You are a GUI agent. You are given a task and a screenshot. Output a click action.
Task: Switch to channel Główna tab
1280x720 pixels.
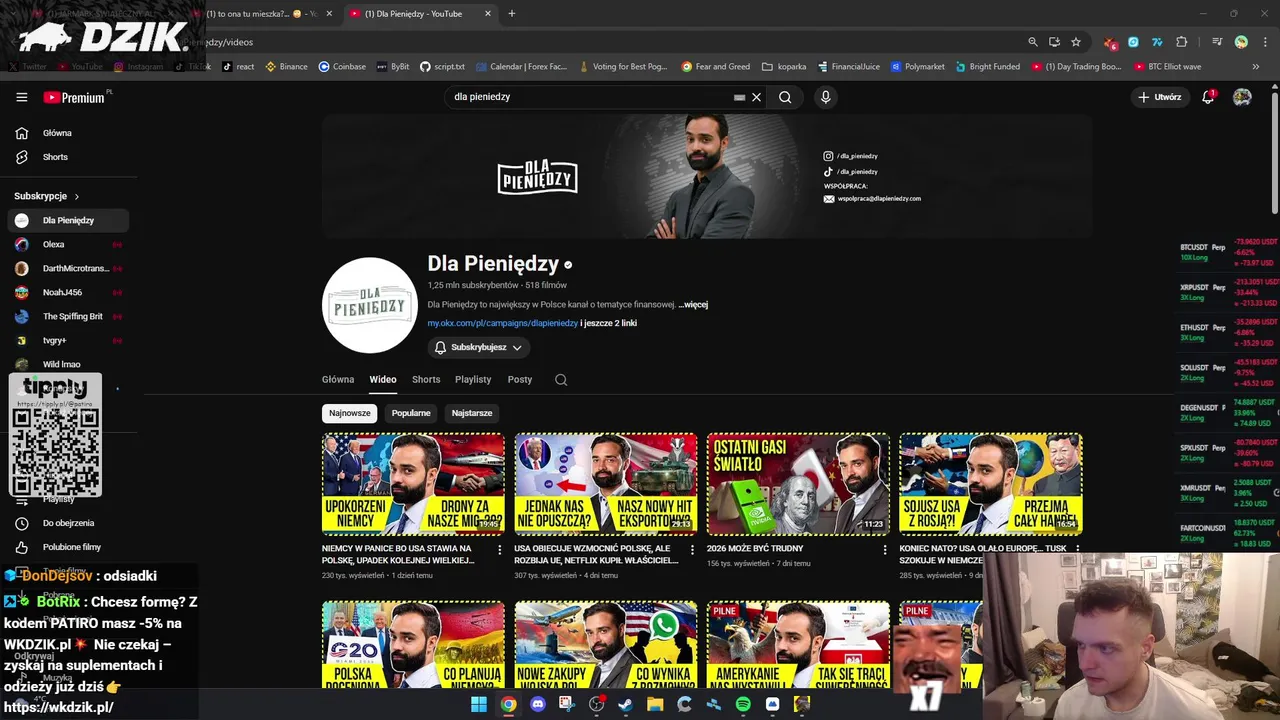pyautogui.click(x=338, y=380)
